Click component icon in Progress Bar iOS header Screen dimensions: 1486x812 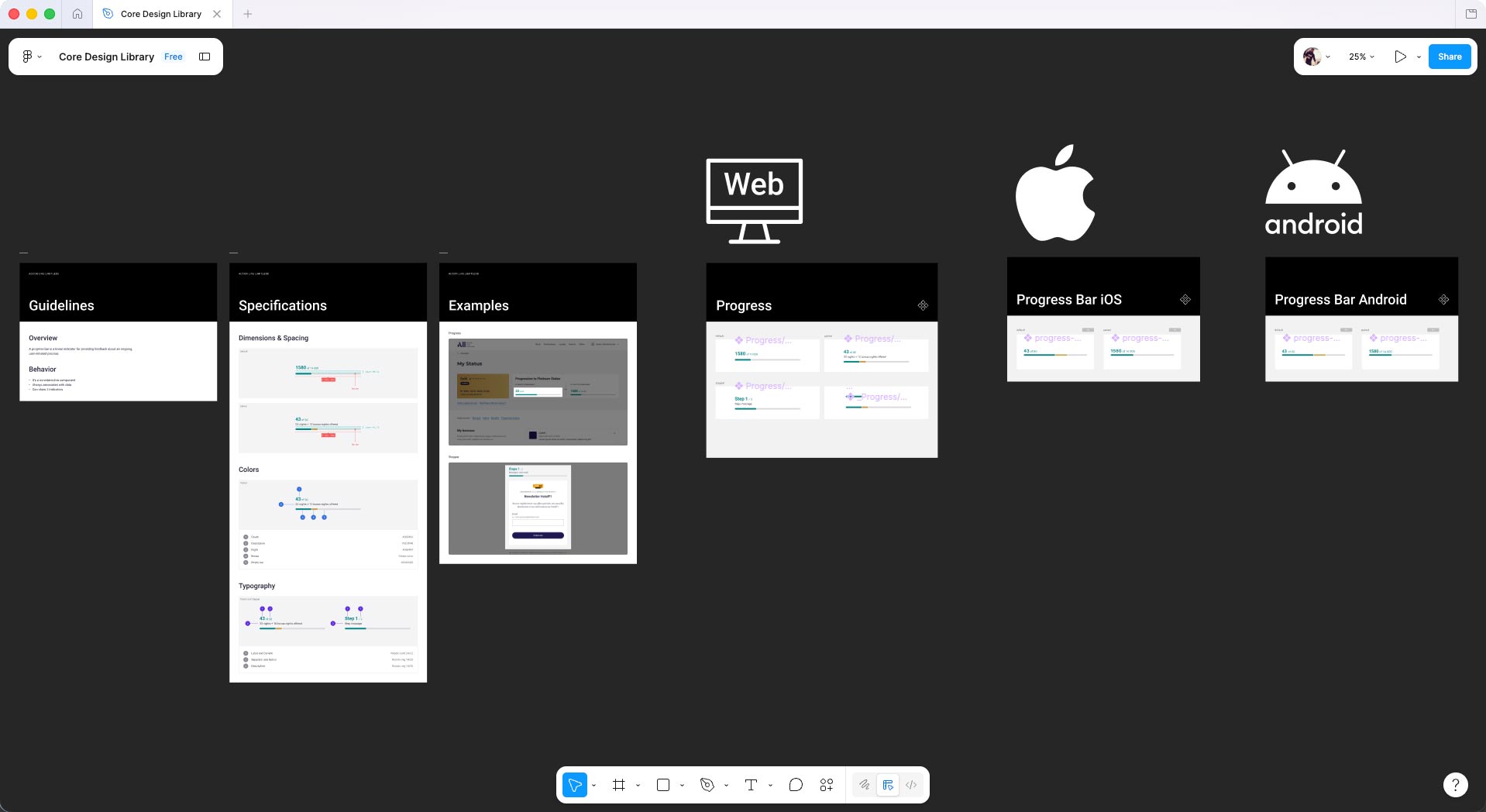pyautogui.click(x=1185, y=300)
